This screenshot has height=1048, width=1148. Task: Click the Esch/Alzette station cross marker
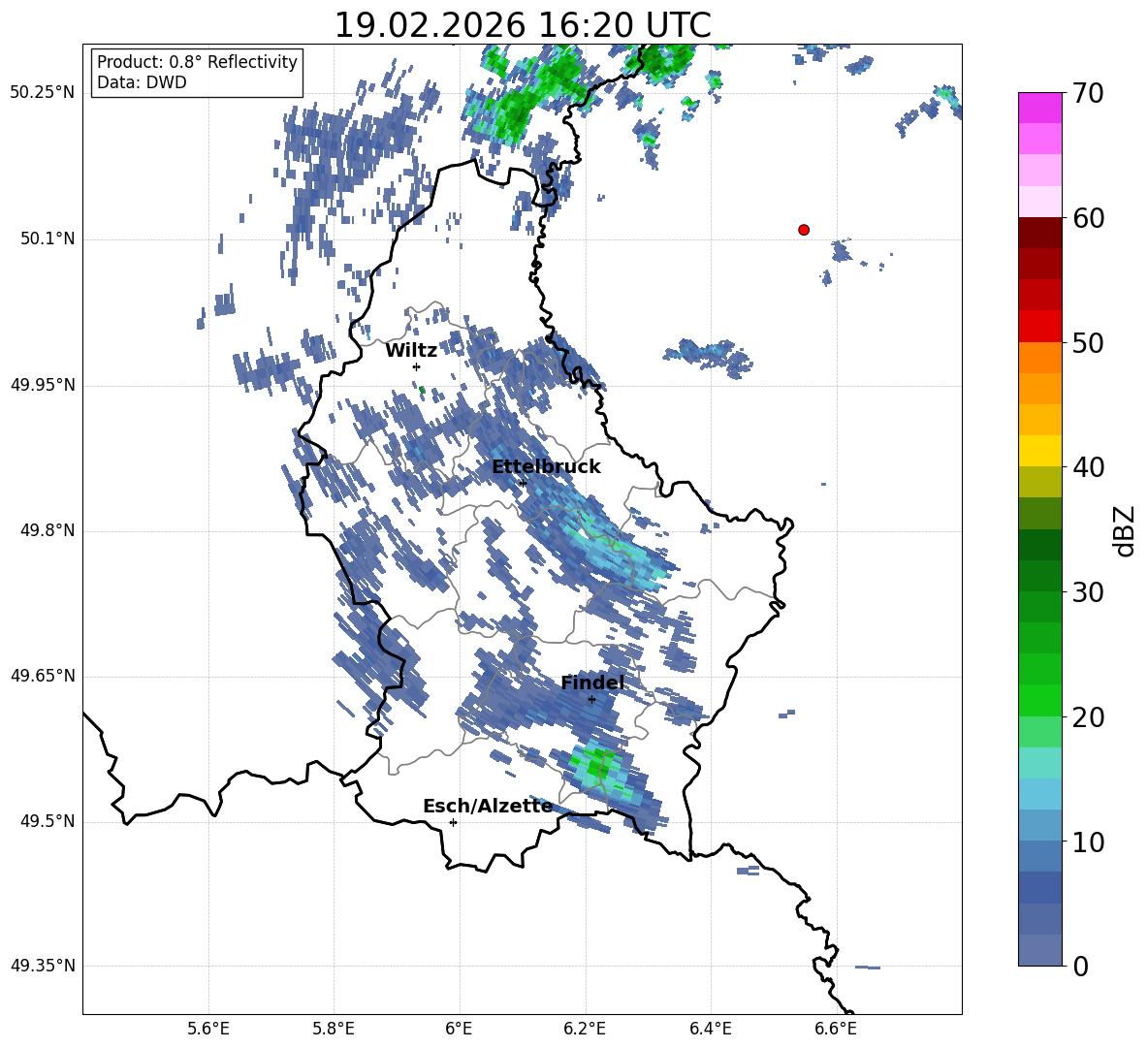[453, 822]
